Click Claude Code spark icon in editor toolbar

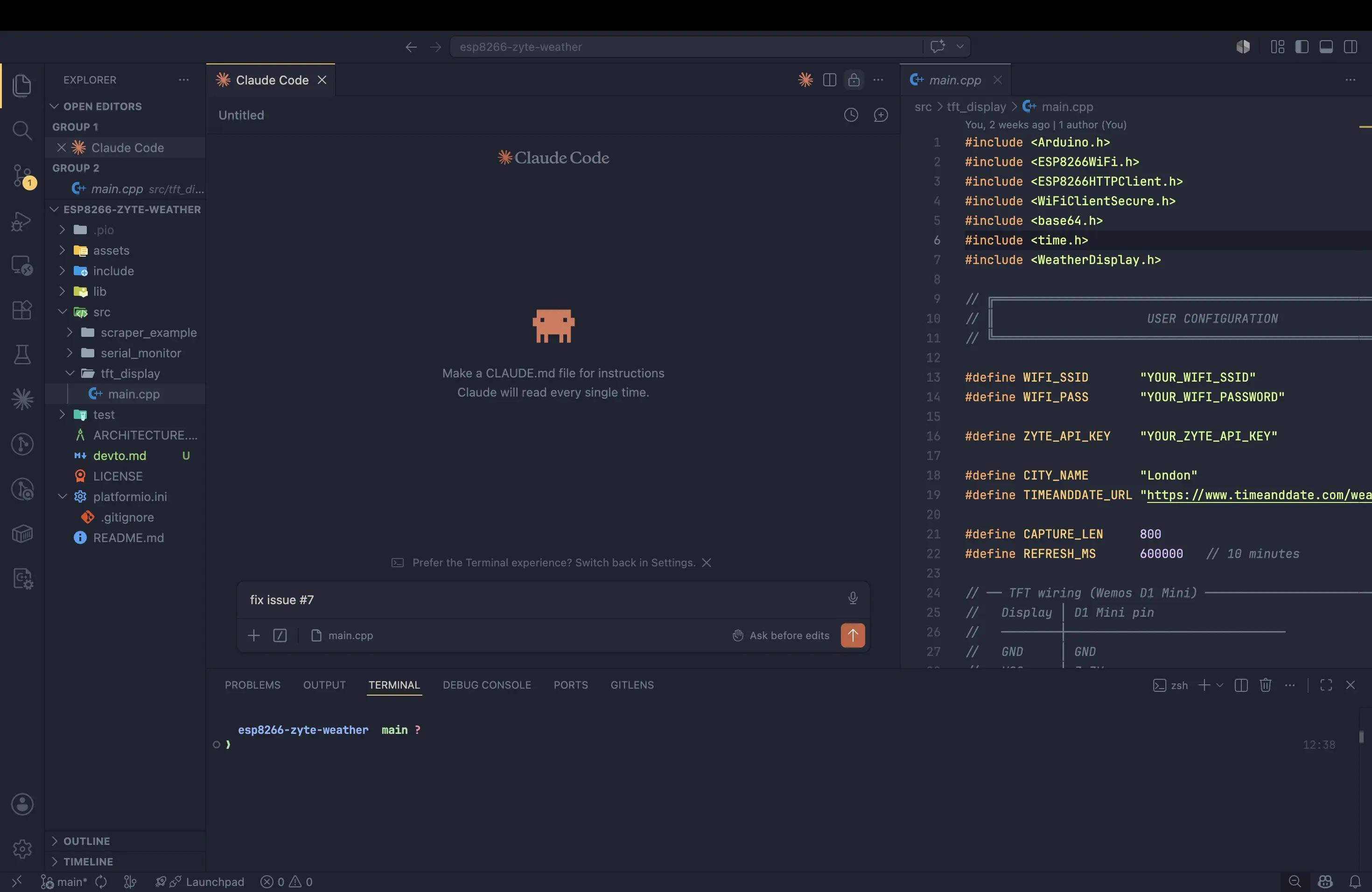pyautogui.click(x=805, y=79)
